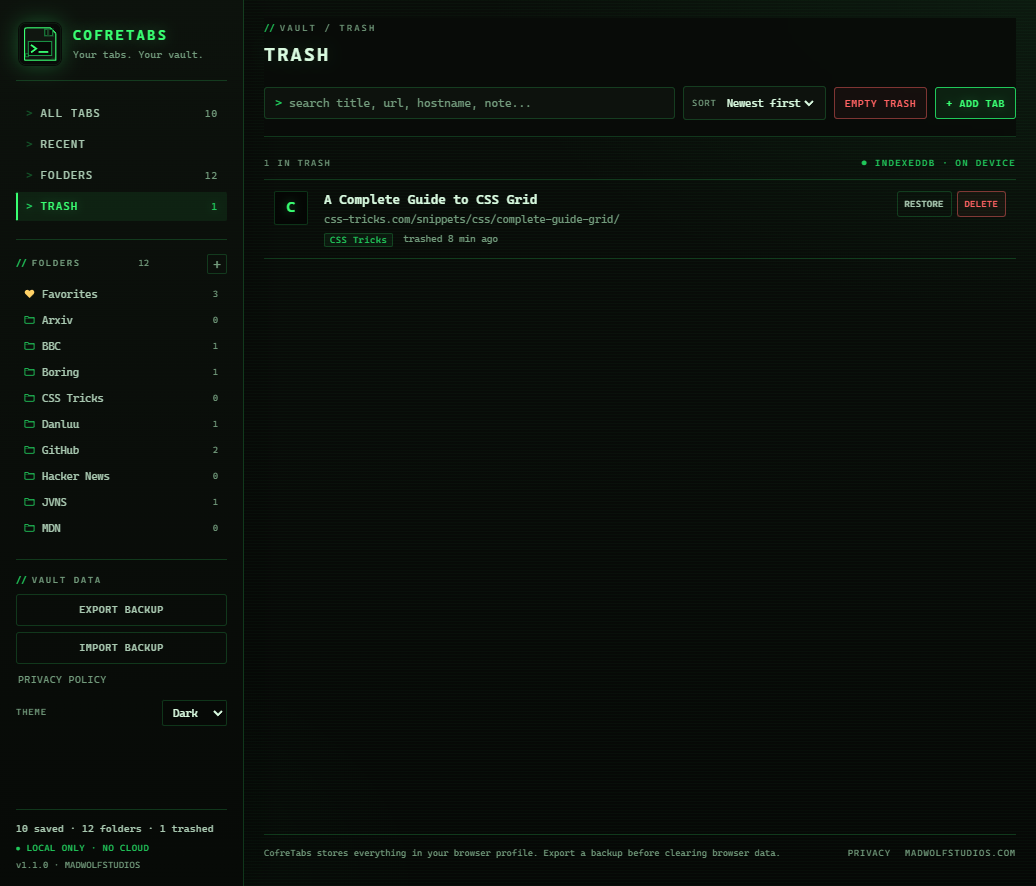Open the GitHub folder
Viewport: 1036px width, 886px height.
point(122,450)
